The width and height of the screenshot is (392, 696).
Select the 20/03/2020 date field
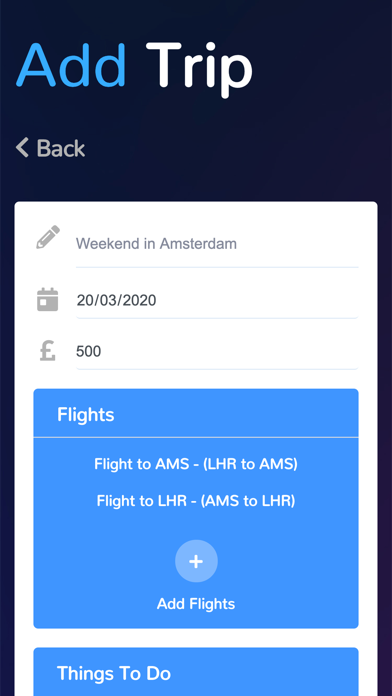pyautogui.click(x=217, y=301)
